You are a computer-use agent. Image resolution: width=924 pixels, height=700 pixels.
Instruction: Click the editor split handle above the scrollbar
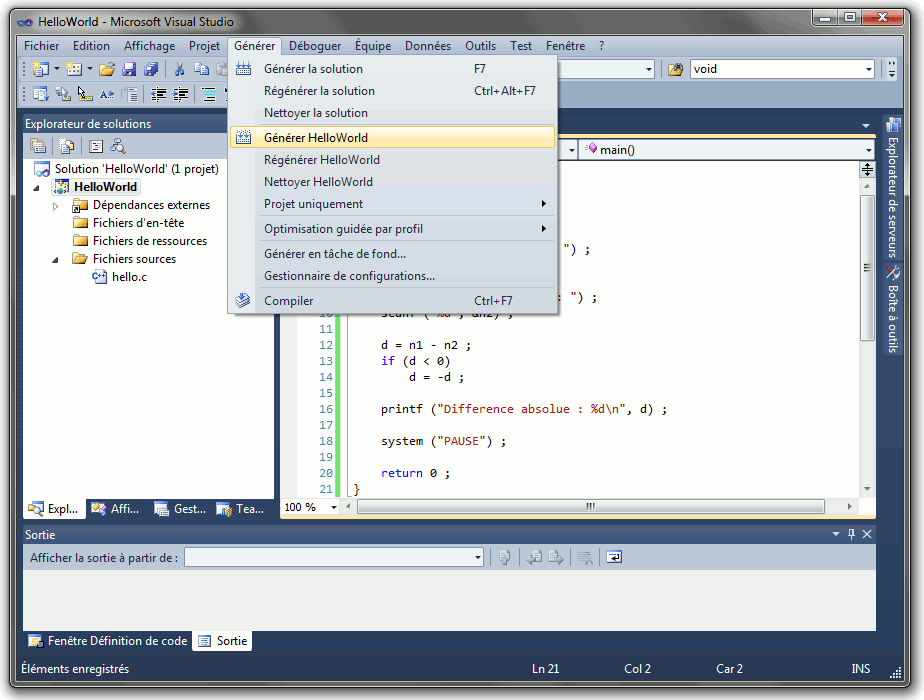867,170
